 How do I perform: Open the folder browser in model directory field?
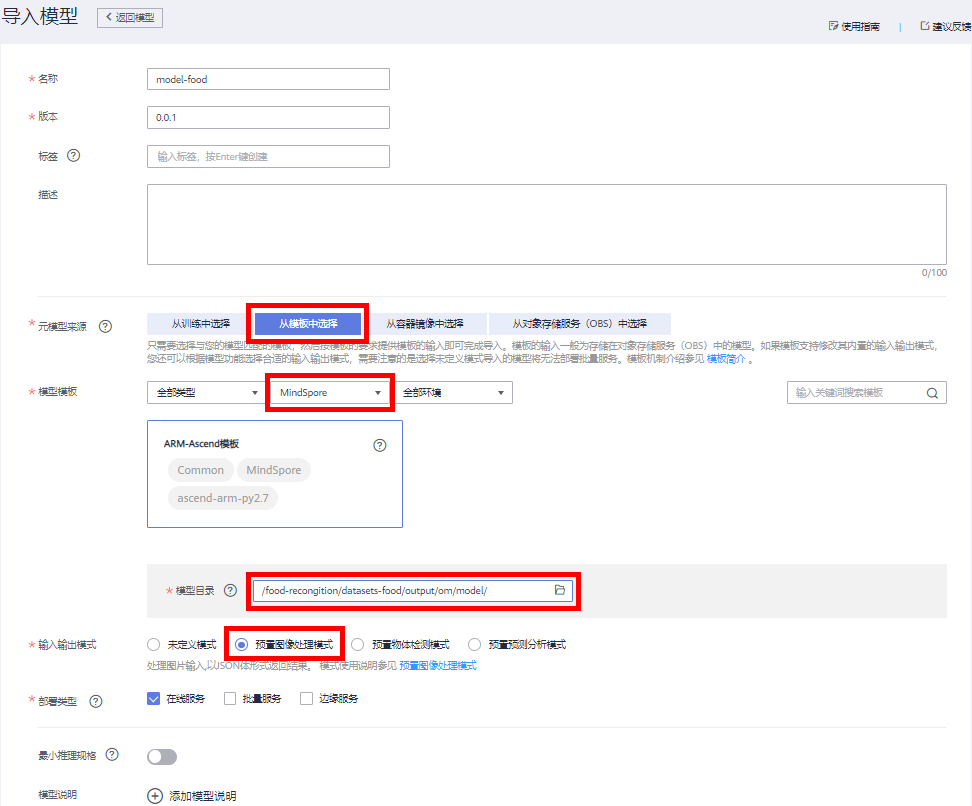tap(560, 591)
